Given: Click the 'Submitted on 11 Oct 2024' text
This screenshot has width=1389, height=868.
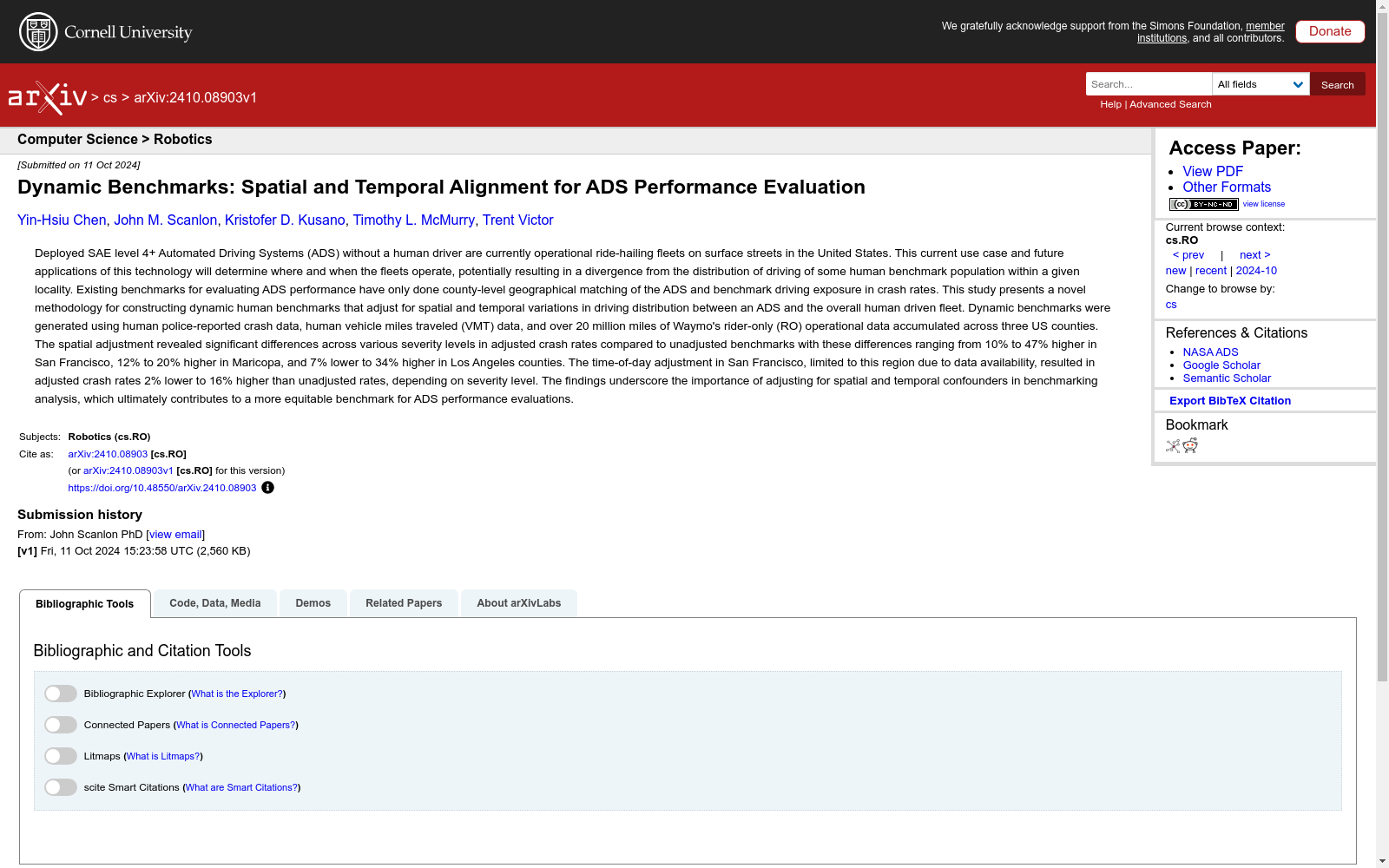Looking at the screenshot, I should click(79, 165).
